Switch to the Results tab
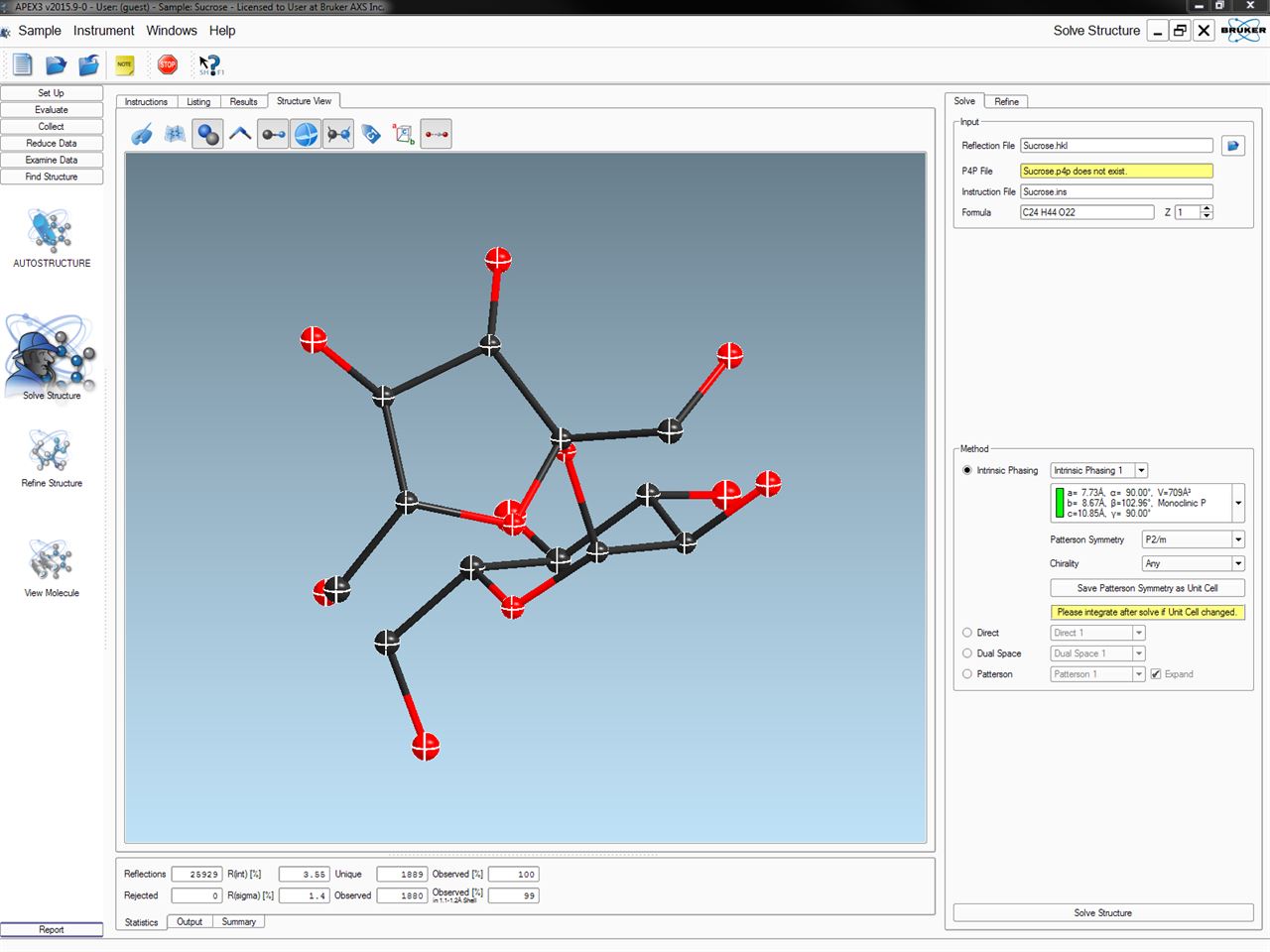 point(243,102)
